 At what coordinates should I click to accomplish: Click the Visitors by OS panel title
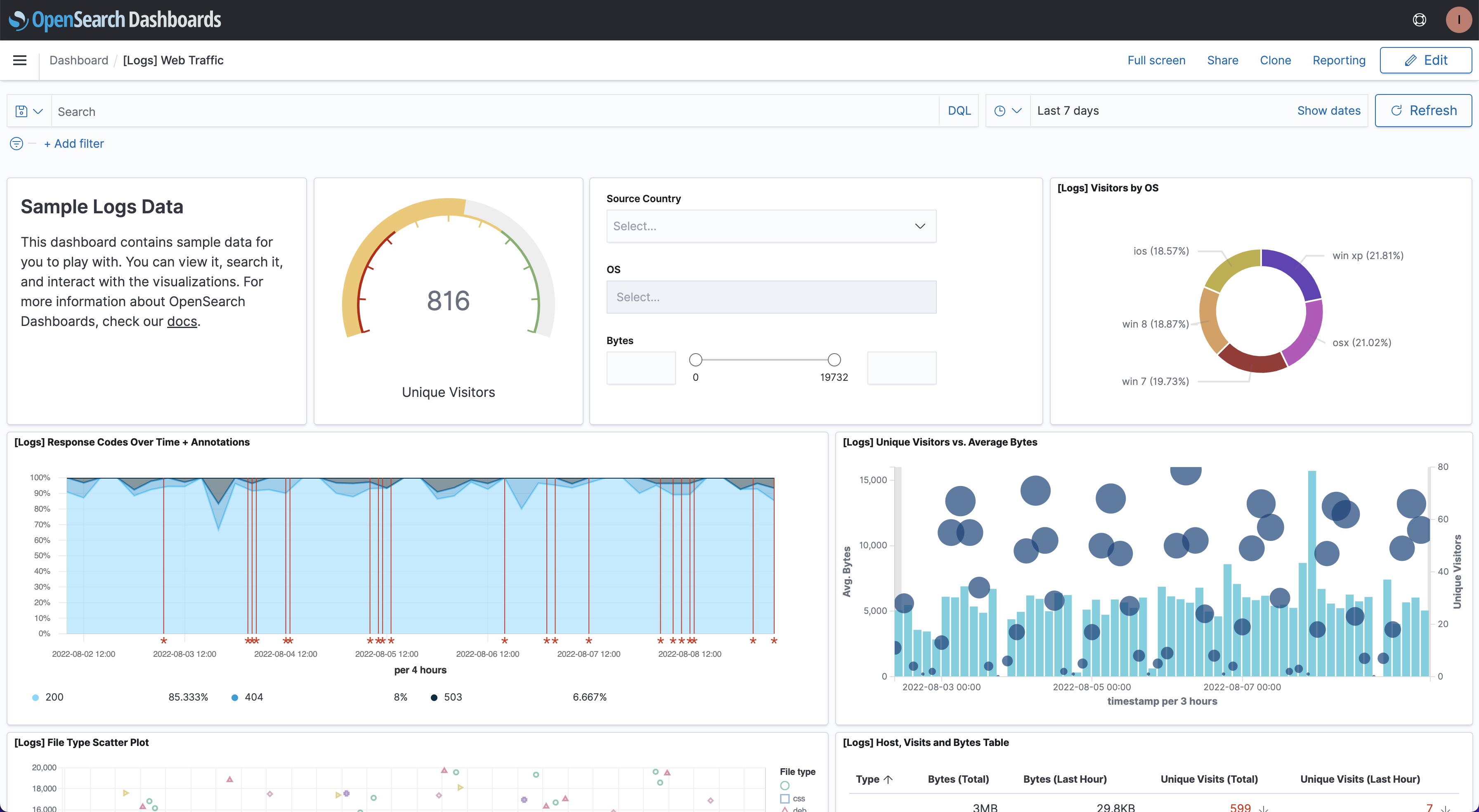1108,189
